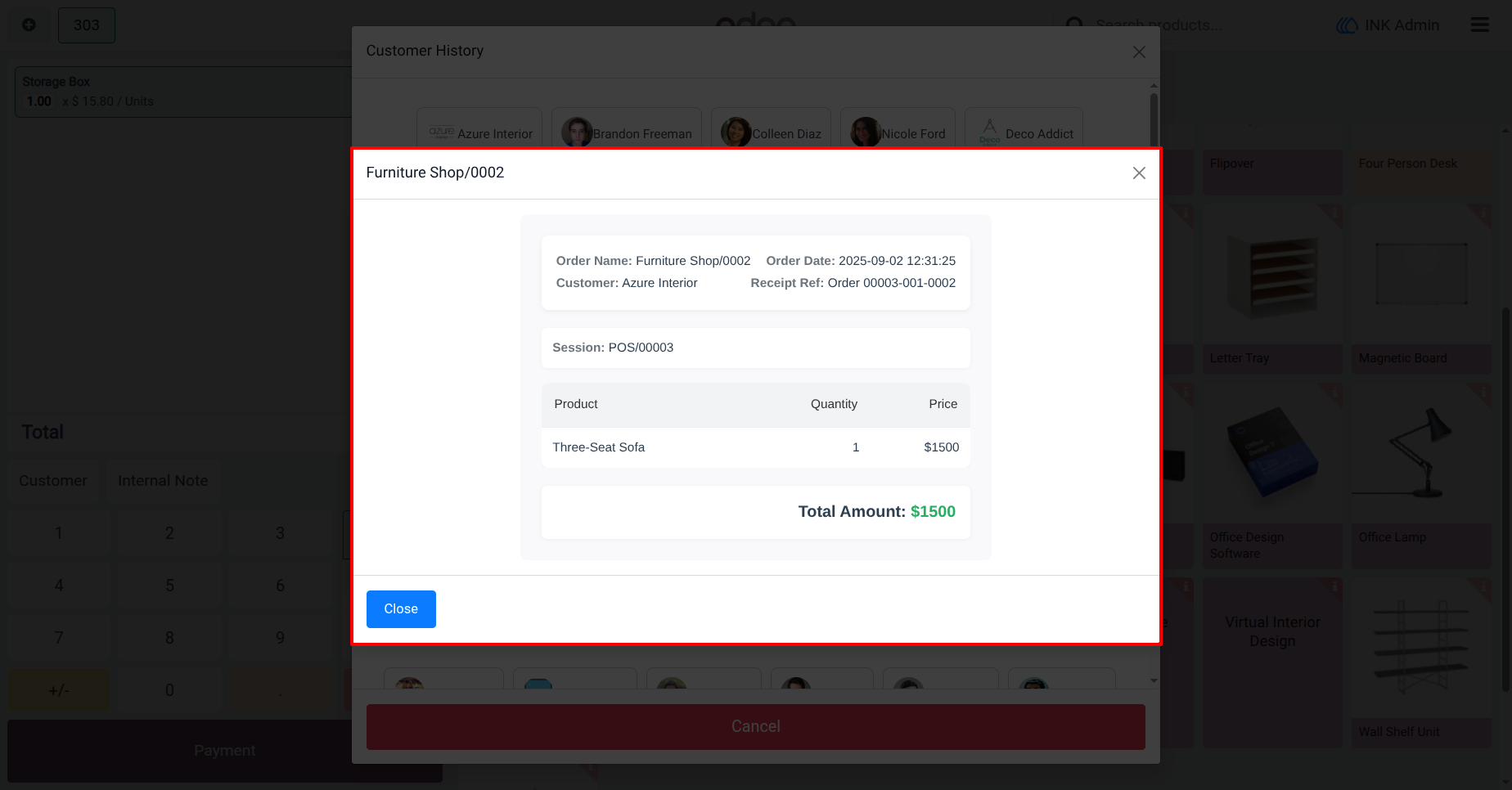Viewport: 1512px width, 790px height.
Task: Click numpad key 1
Action: [59, 533]
